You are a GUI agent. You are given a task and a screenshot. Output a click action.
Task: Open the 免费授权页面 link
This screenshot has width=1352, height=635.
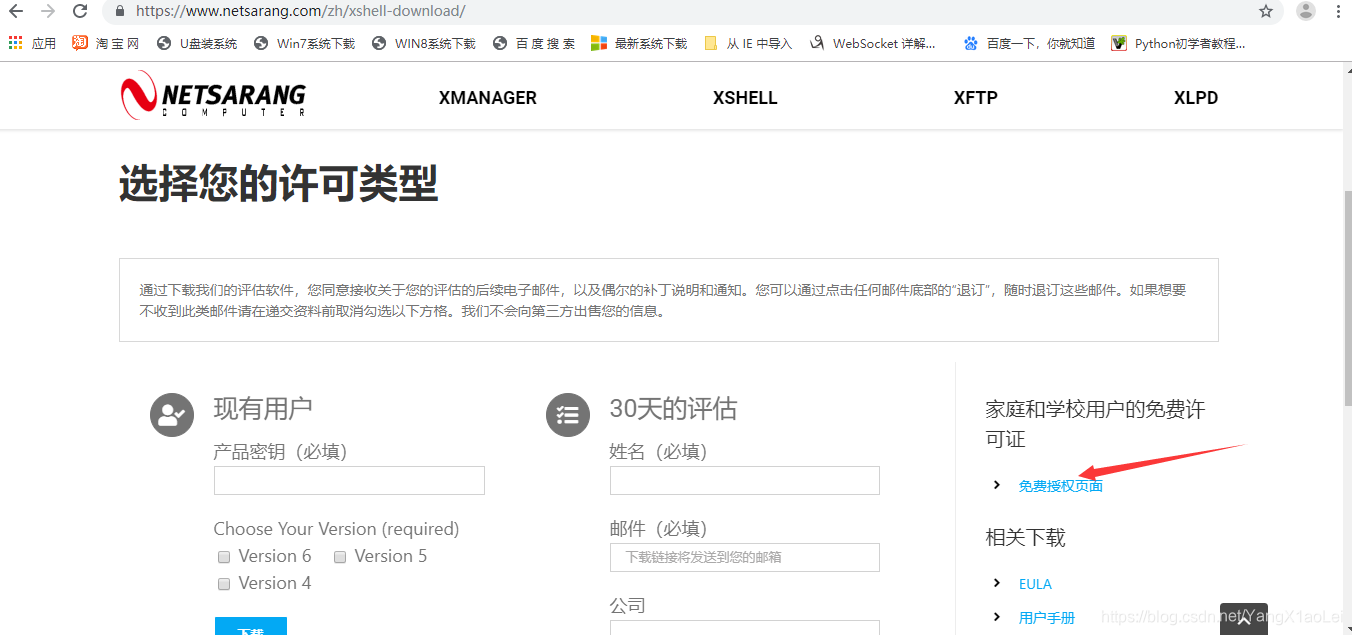tap(1061, 486)
